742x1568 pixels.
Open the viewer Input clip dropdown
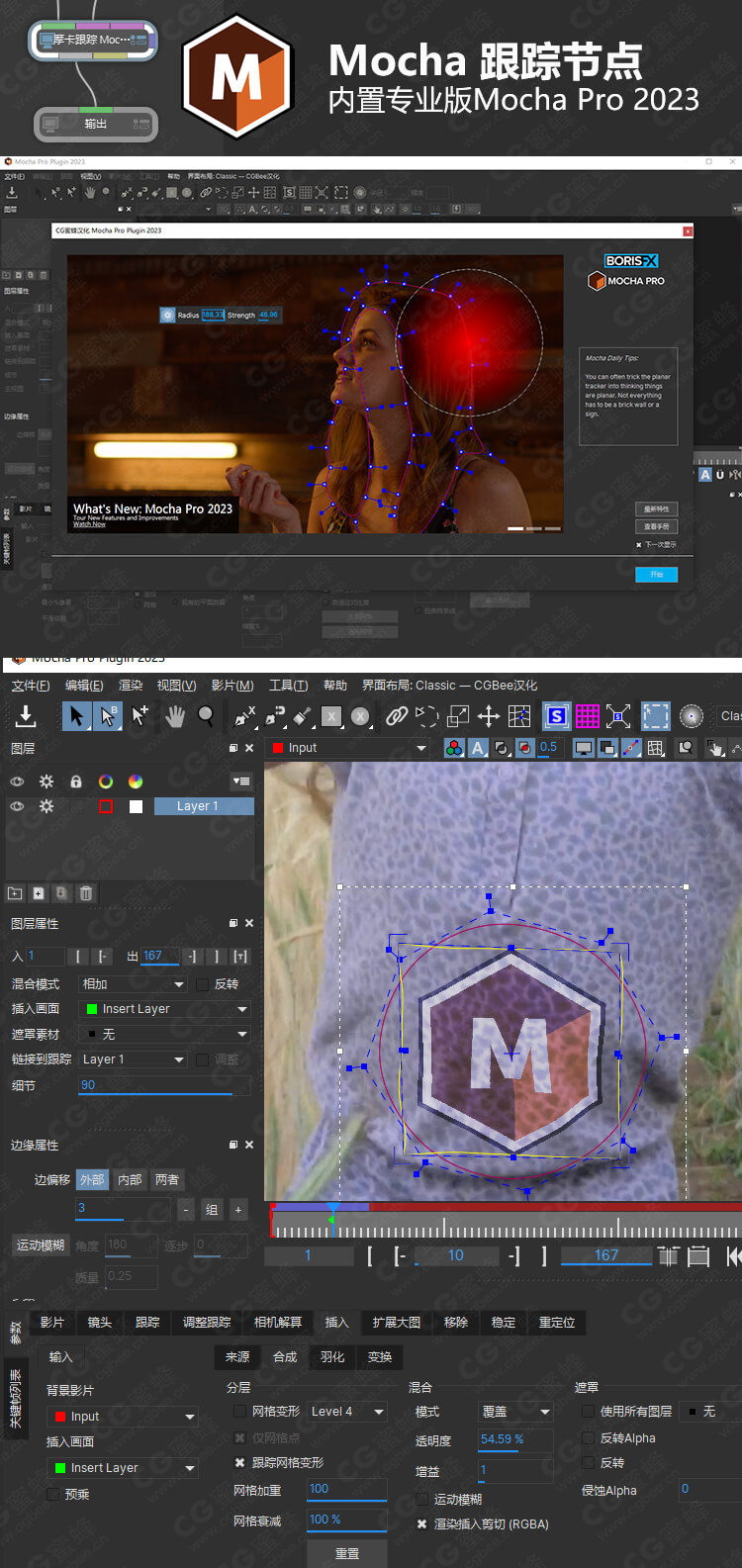tap(348, 748)
